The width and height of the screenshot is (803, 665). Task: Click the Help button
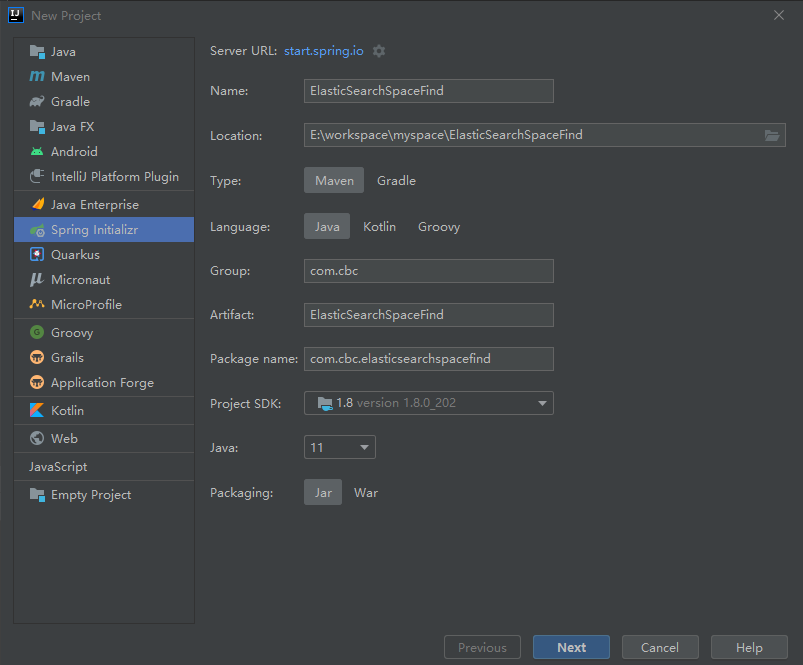click(749, 647)
